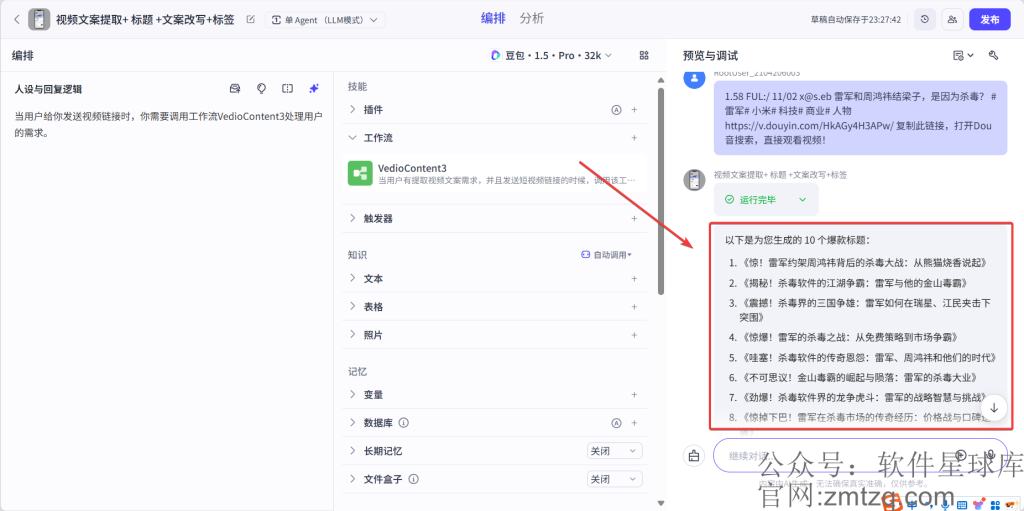Expand the 插件 section
The height and width of the screenshot is (511, 1024).
coord(353,110)
